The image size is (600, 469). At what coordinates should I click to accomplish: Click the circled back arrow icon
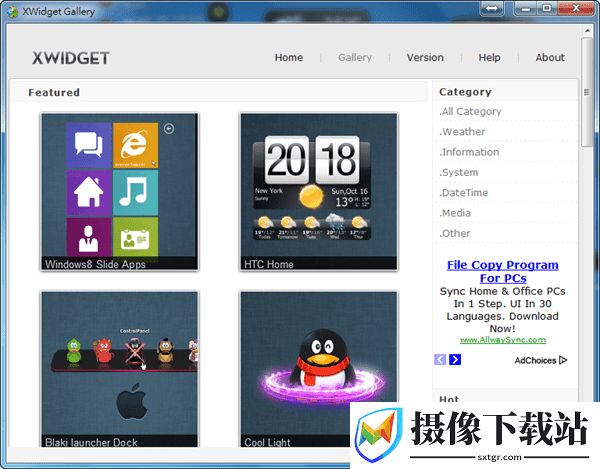pos(169,129)
